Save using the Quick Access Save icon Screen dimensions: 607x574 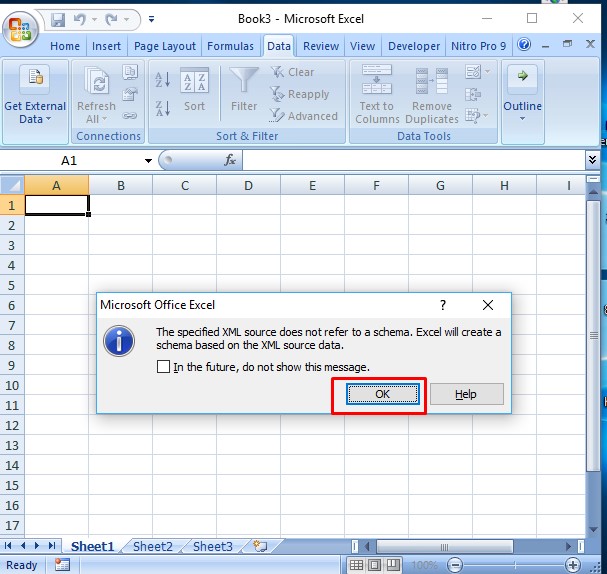click(58, 19)
